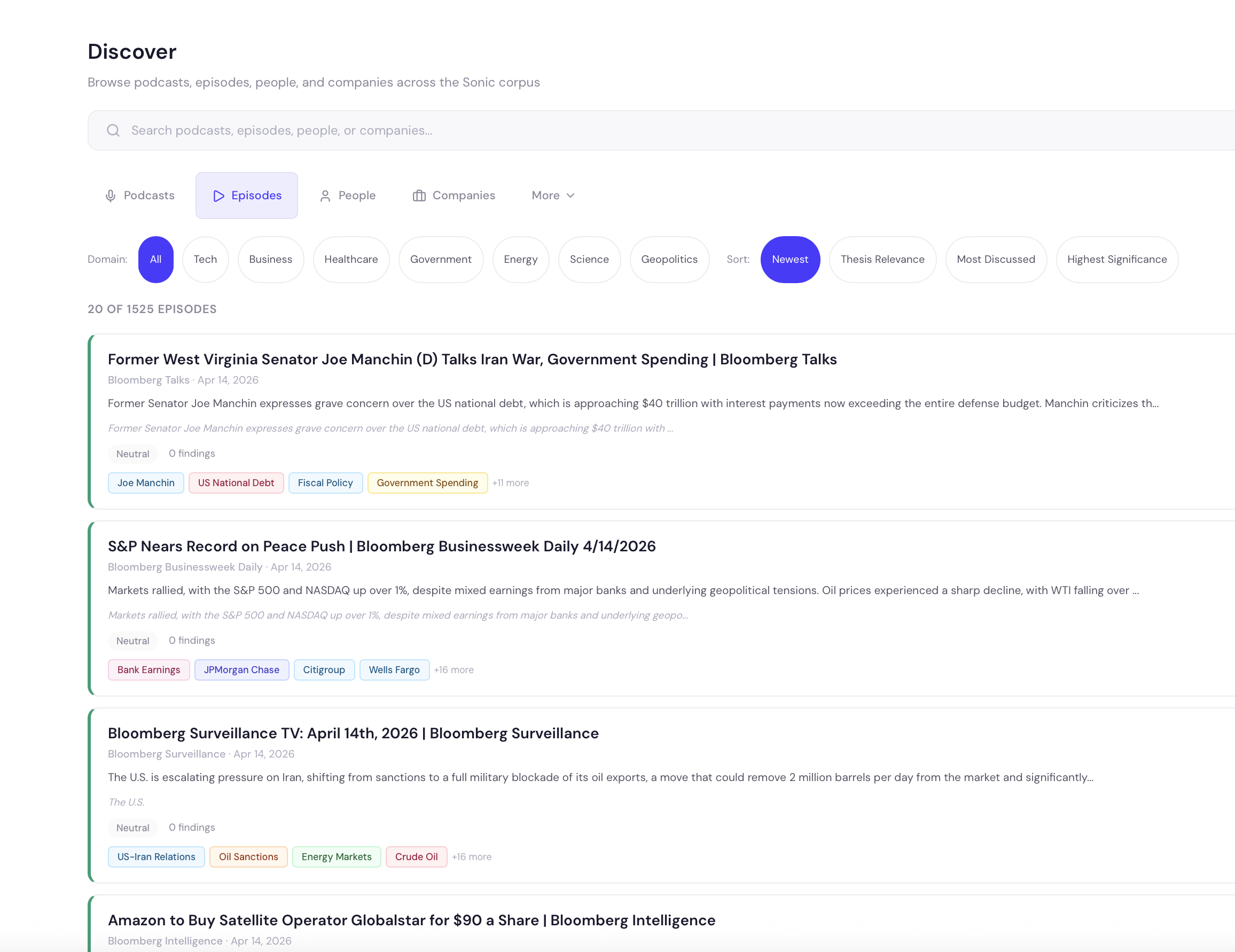Click Neutral badge on Joe Manchin episode
The width and height of the screenshot is (1235, 952).
(133, 454)
